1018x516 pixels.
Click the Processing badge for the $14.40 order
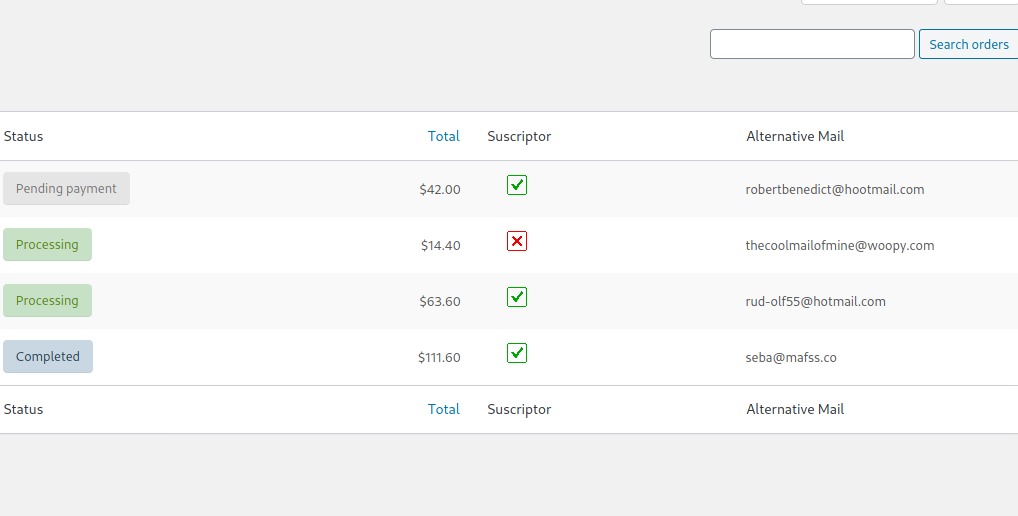coord(47,245)
